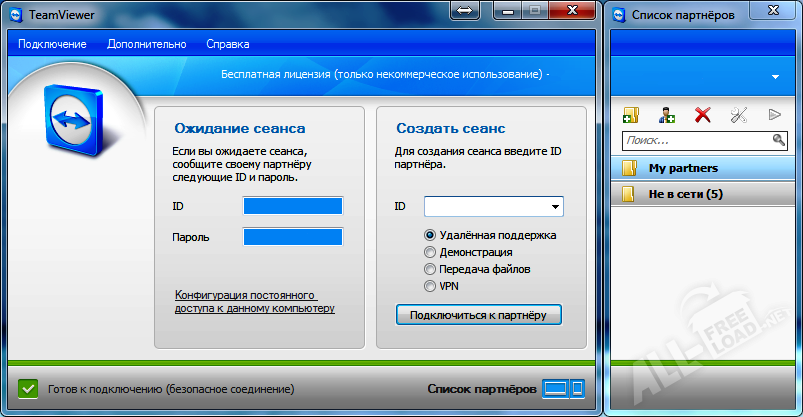This screenshot has width=803, height=417.
Task: Select the Демонстрация radio button
Action: coord(431,252)
